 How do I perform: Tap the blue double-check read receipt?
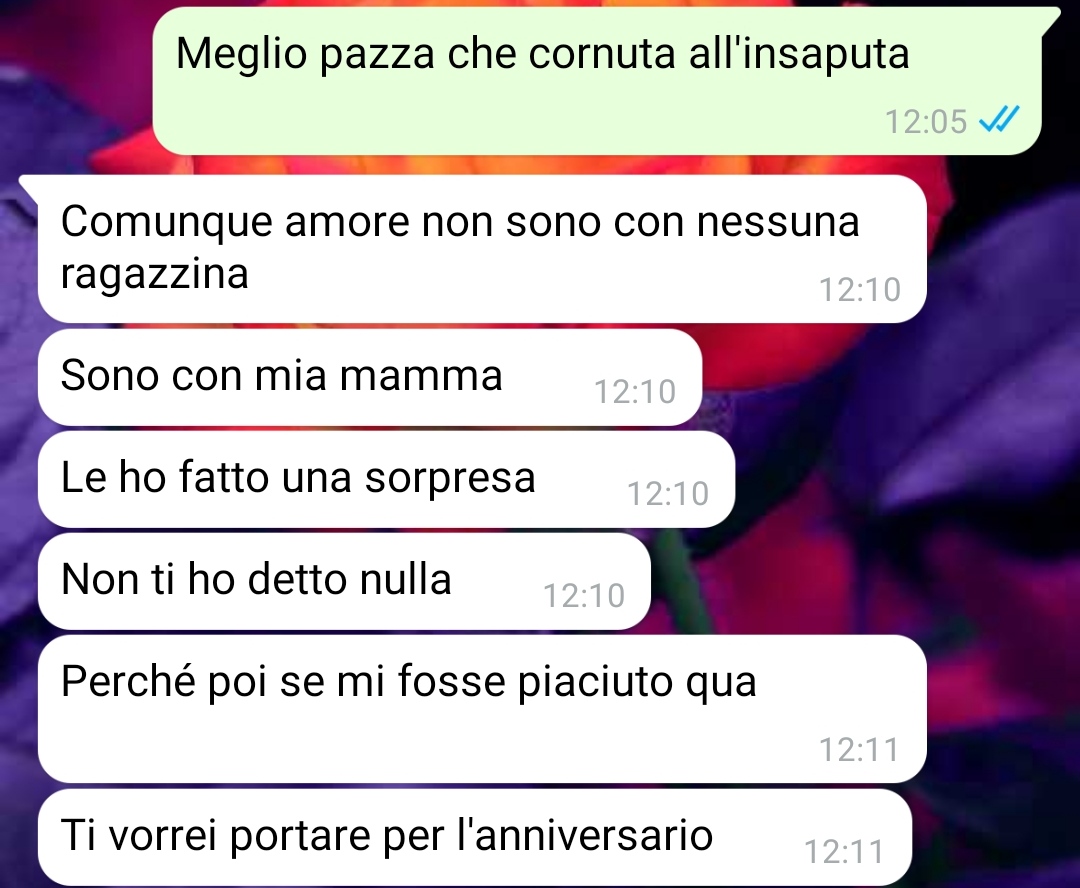tap(999, 120)
